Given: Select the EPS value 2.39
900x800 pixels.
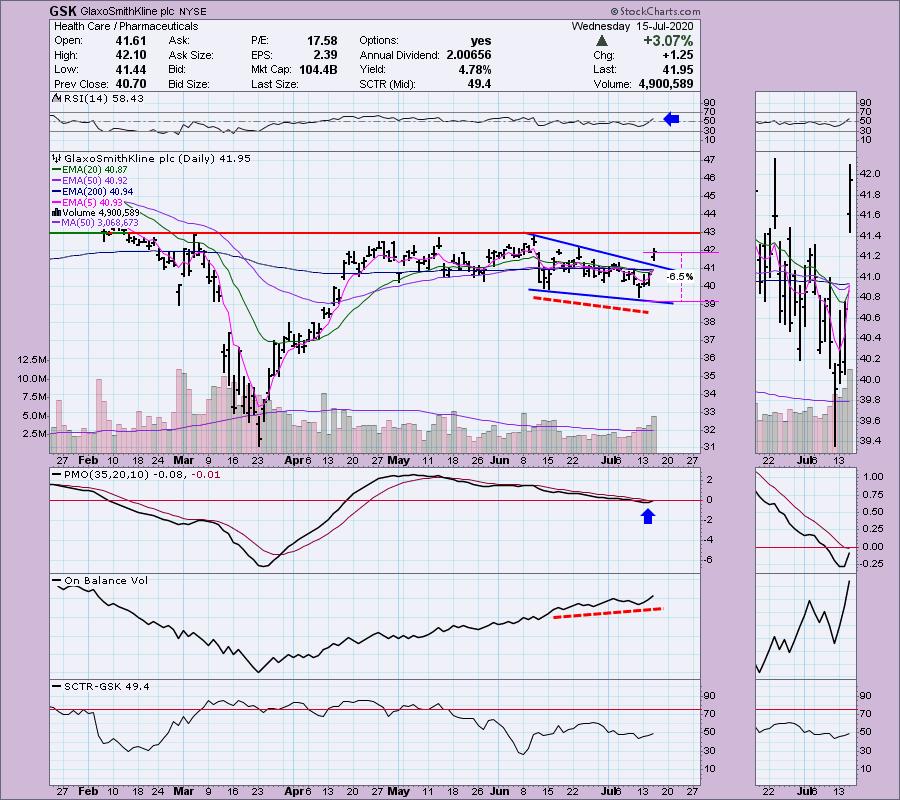Looking at the screenshot, I should click(x=325, y=55).
